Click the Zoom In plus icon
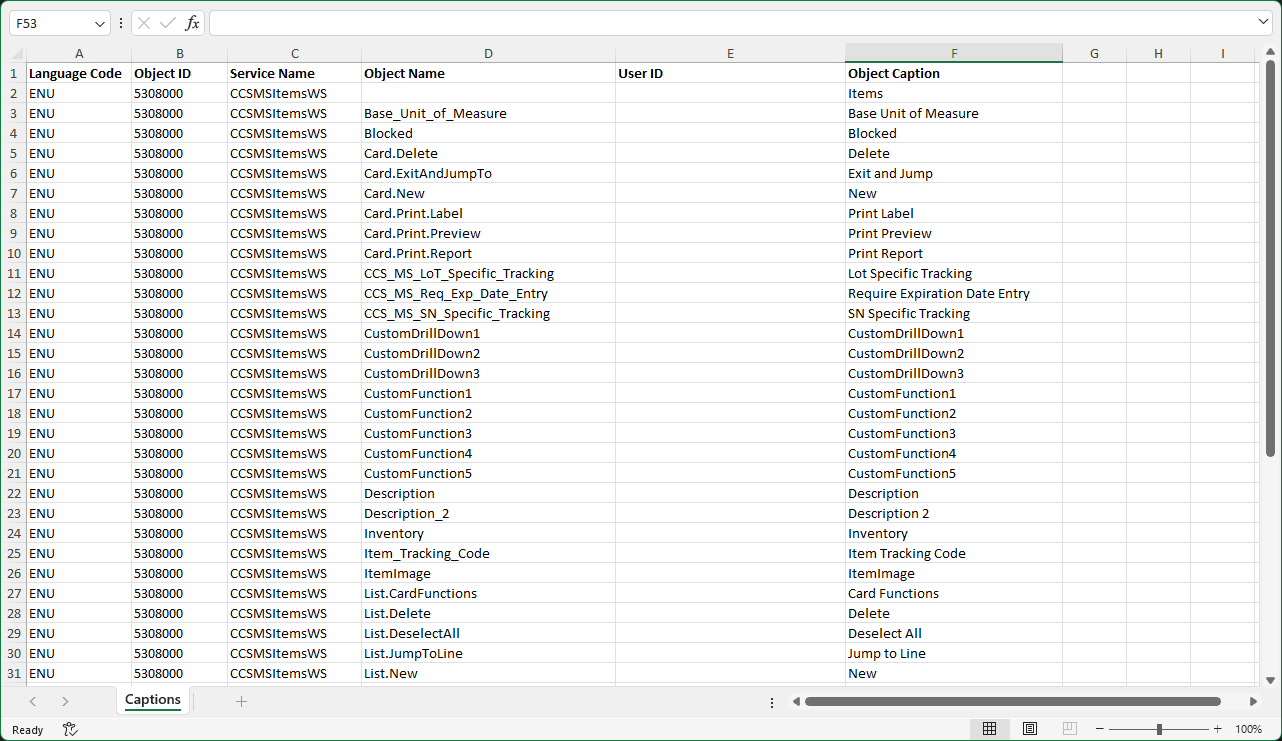The height and width of the screenshot is (741, 1282). click(x=1217, y=729)
